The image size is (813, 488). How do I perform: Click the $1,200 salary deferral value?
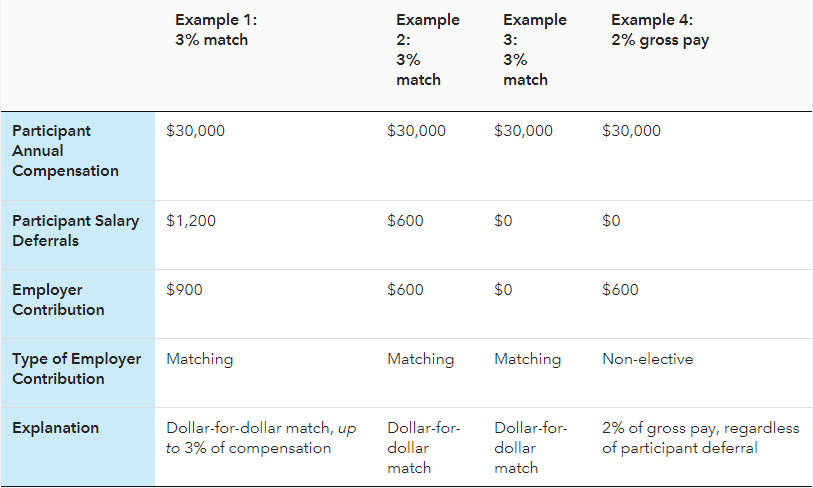[191, 221]
